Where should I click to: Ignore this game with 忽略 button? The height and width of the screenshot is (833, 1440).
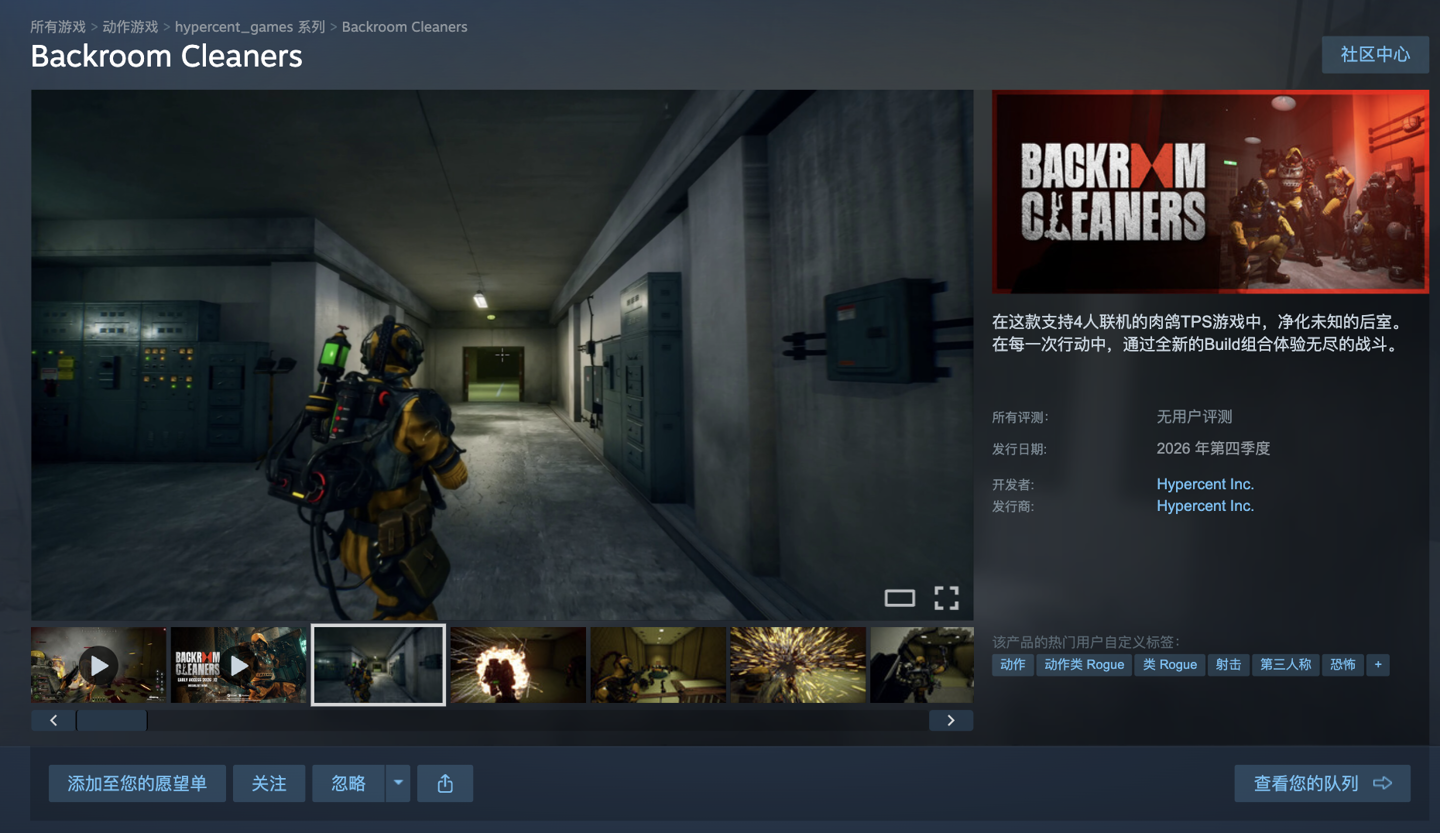[x=348, y=783]
